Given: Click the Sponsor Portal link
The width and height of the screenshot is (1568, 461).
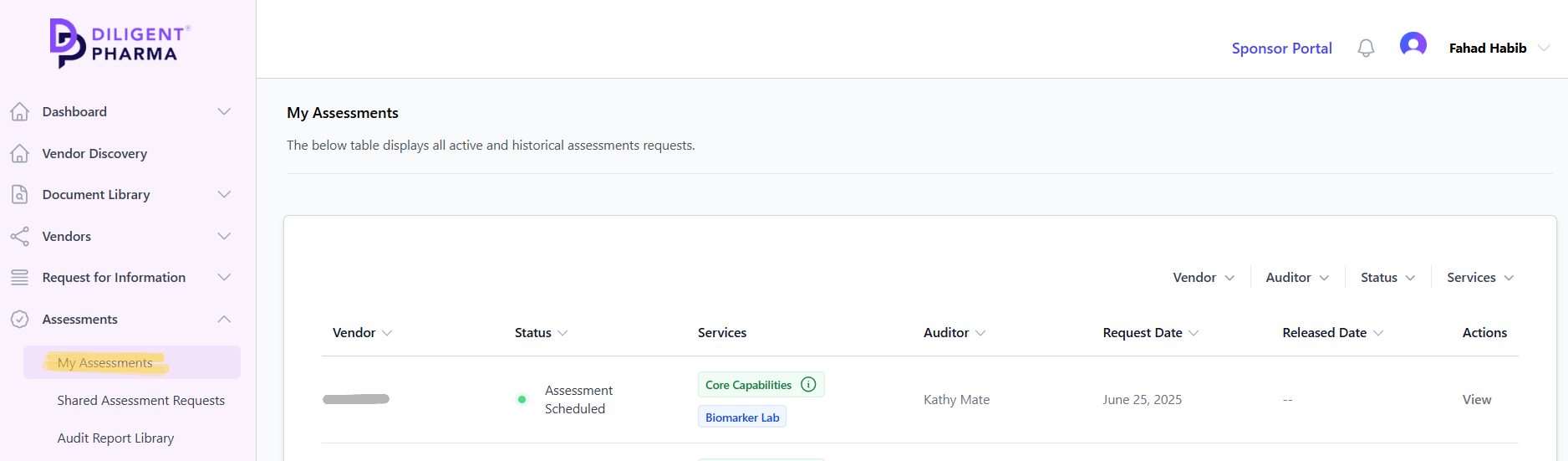Looking at the screenshot, I should 1281,49.
